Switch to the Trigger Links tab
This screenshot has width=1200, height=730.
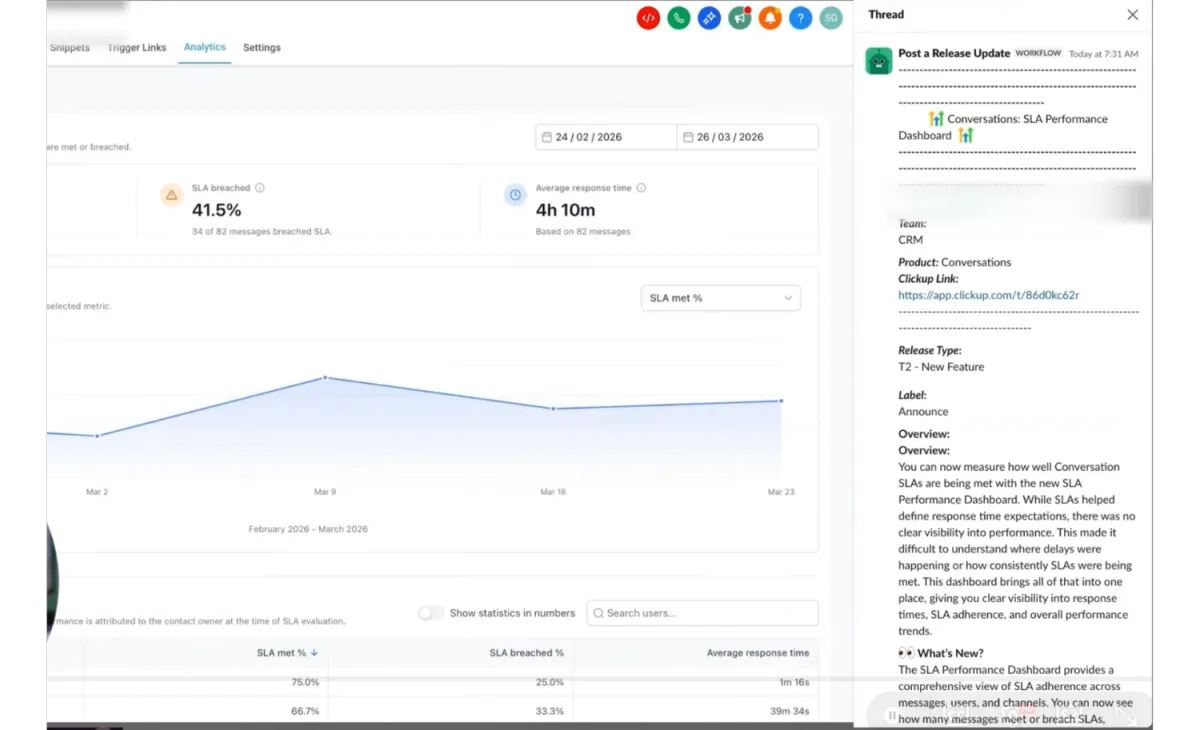click(x=137, y=48)
